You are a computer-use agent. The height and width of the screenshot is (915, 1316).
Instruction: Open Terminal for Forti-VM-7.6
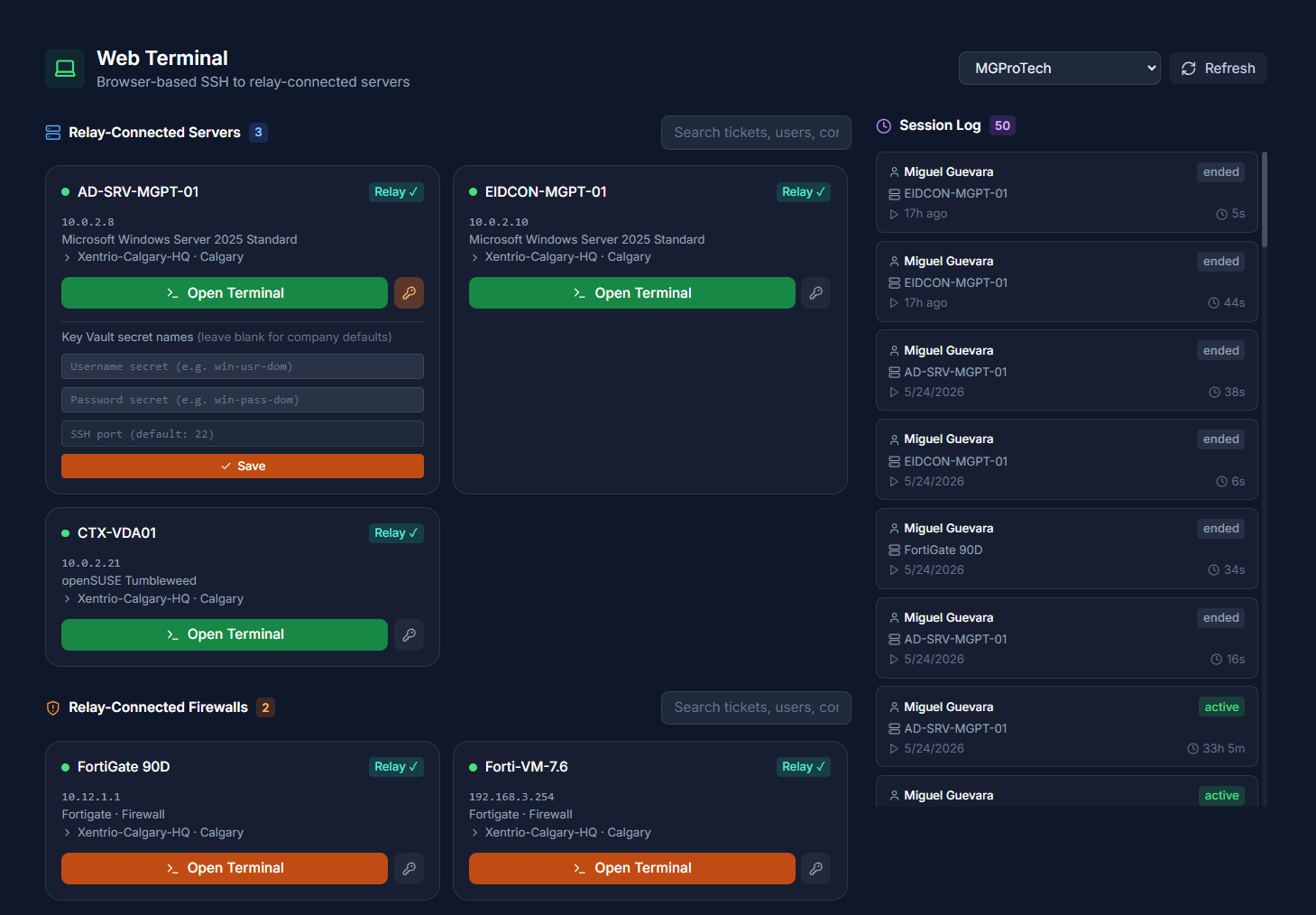tap(632, 868)
